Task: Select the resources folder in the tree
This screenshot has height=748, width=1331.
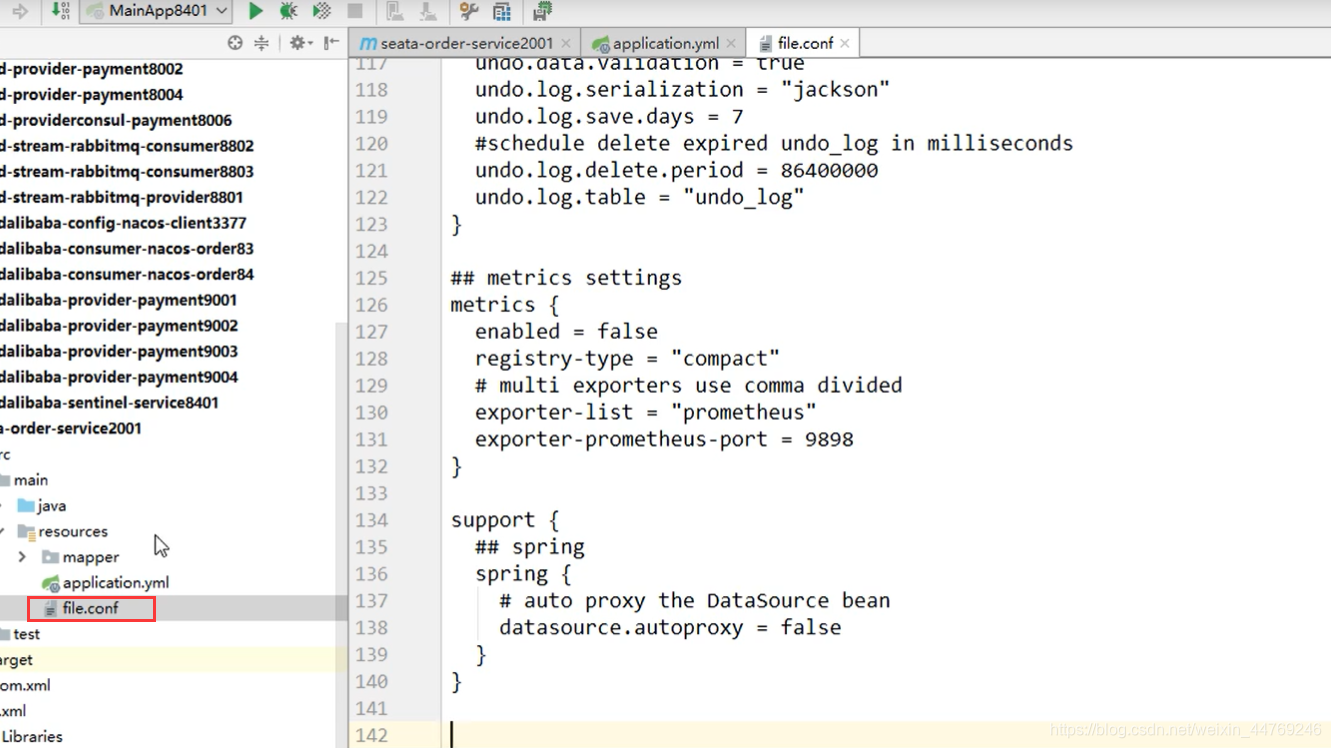Action: (x=73, y=532)
